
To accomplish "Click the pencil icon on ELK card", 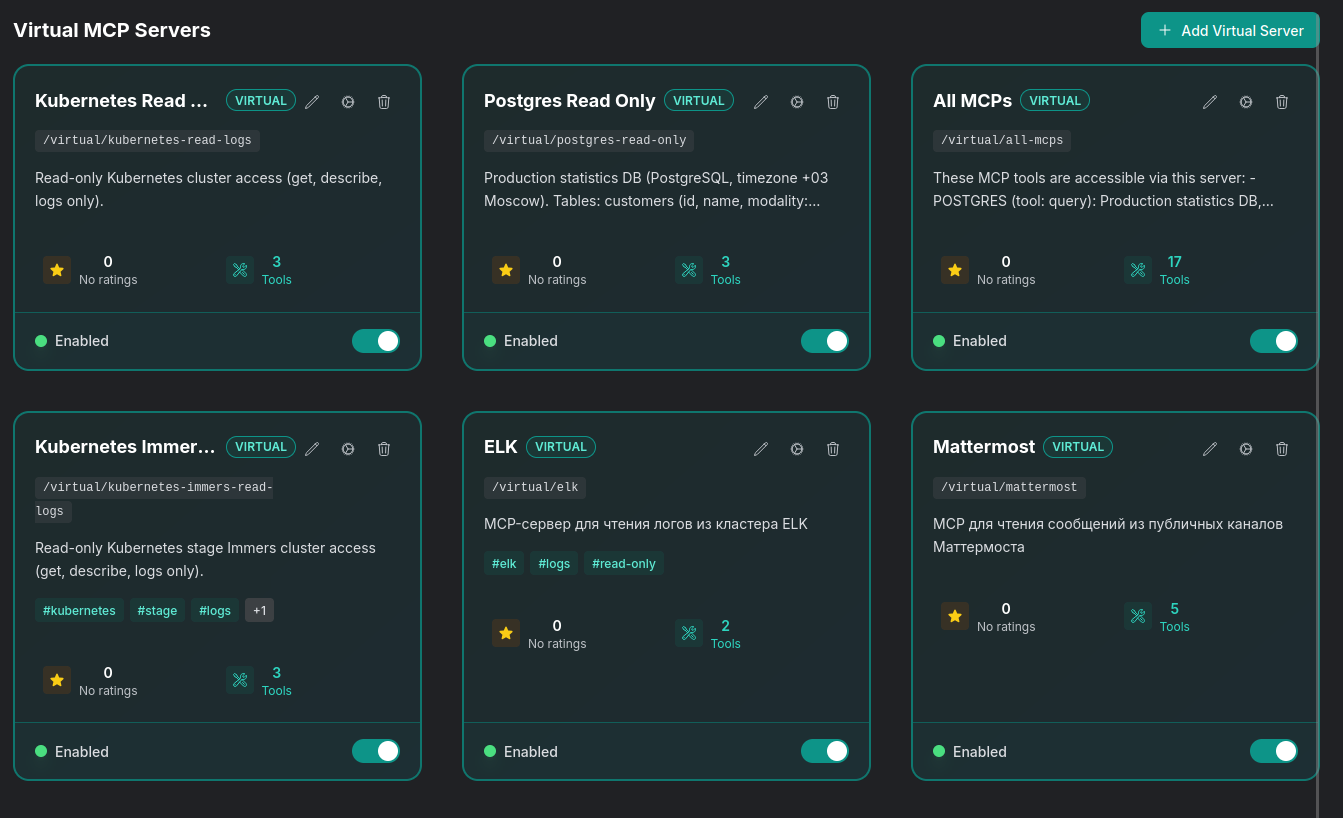I will (761, 449).
